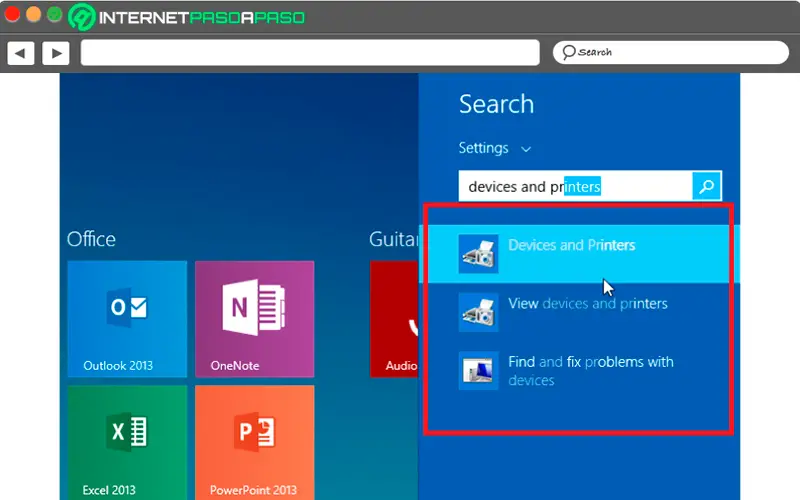
Task: Click the back arrow browser button
Action: [21, 53]
